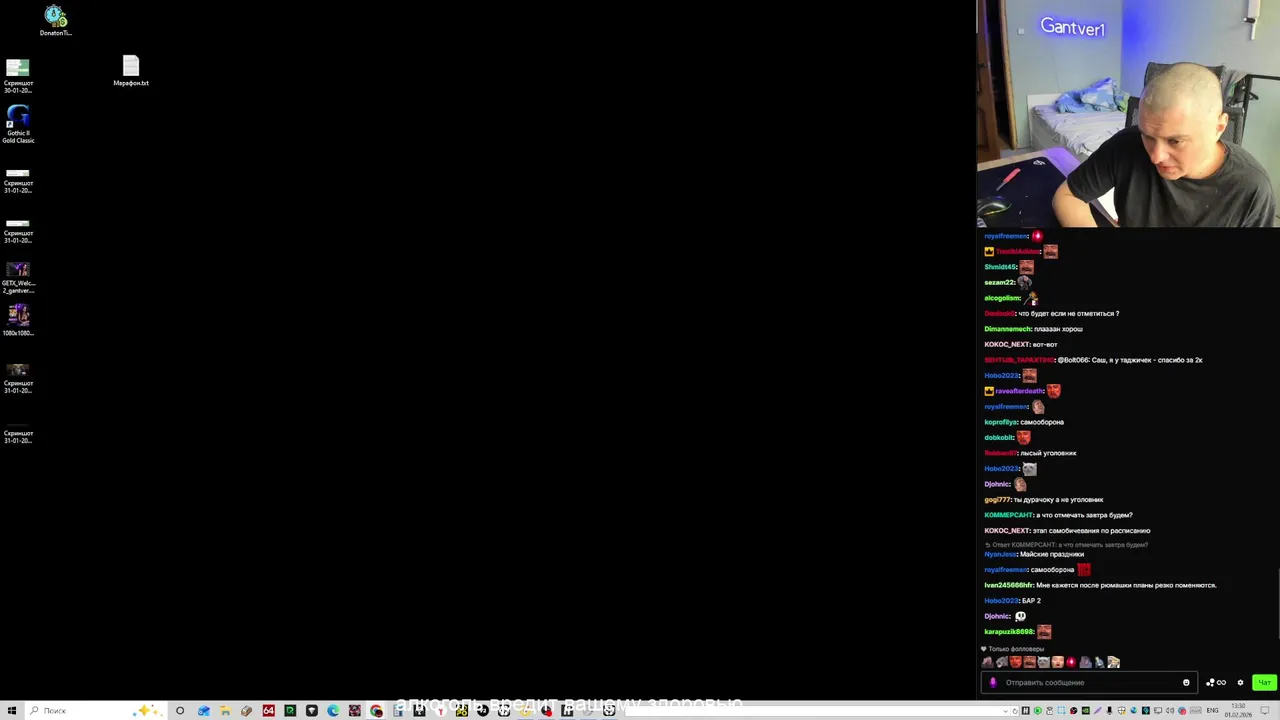Click the Отправить сообщение chat input field
This screenshot has width=1280, height=720.
(x=1089, y=683)
